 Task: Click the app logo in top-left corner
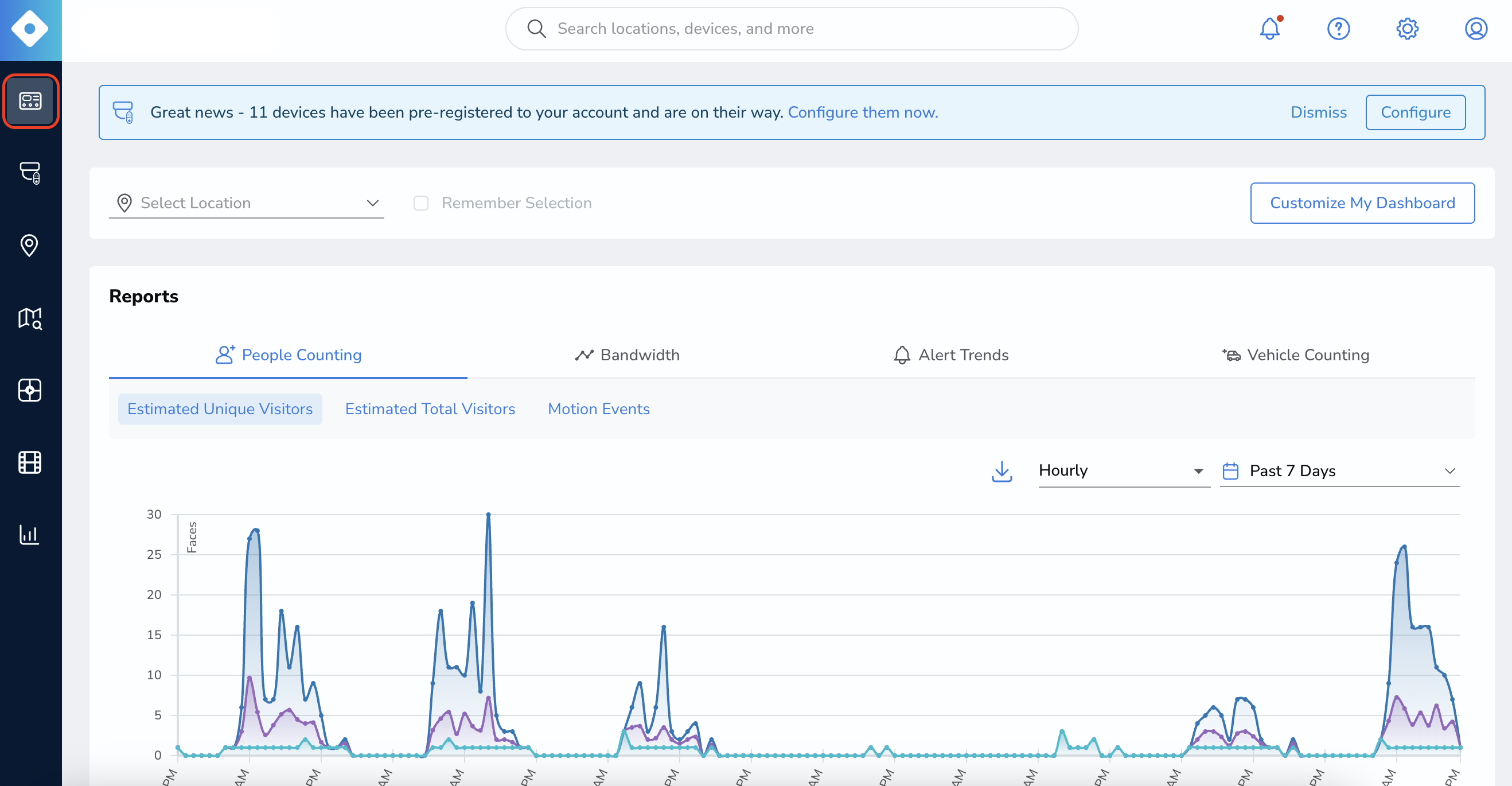(x=30, y=29)
